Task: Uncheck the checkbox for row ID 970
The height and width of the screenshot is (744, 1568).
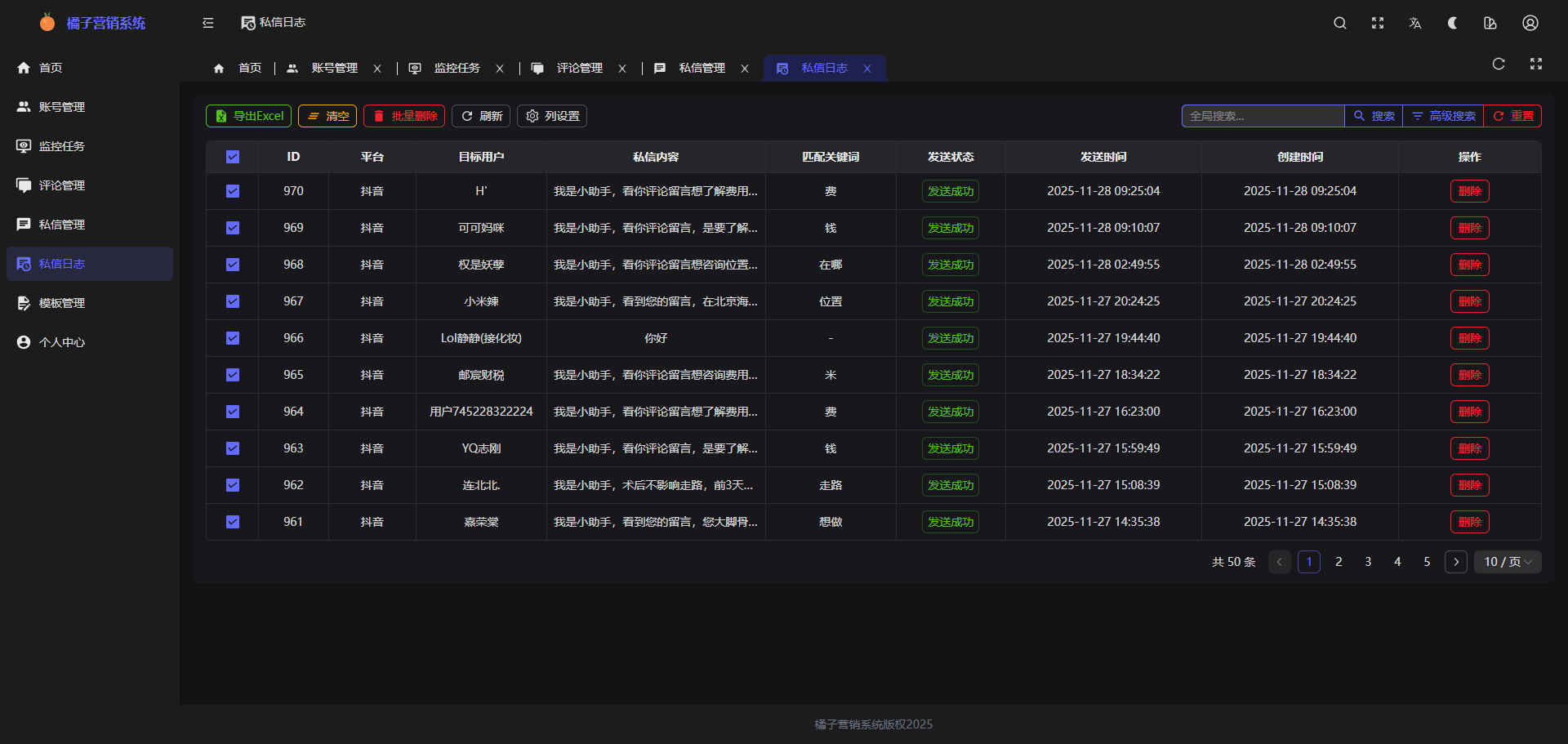Action: 233,191
